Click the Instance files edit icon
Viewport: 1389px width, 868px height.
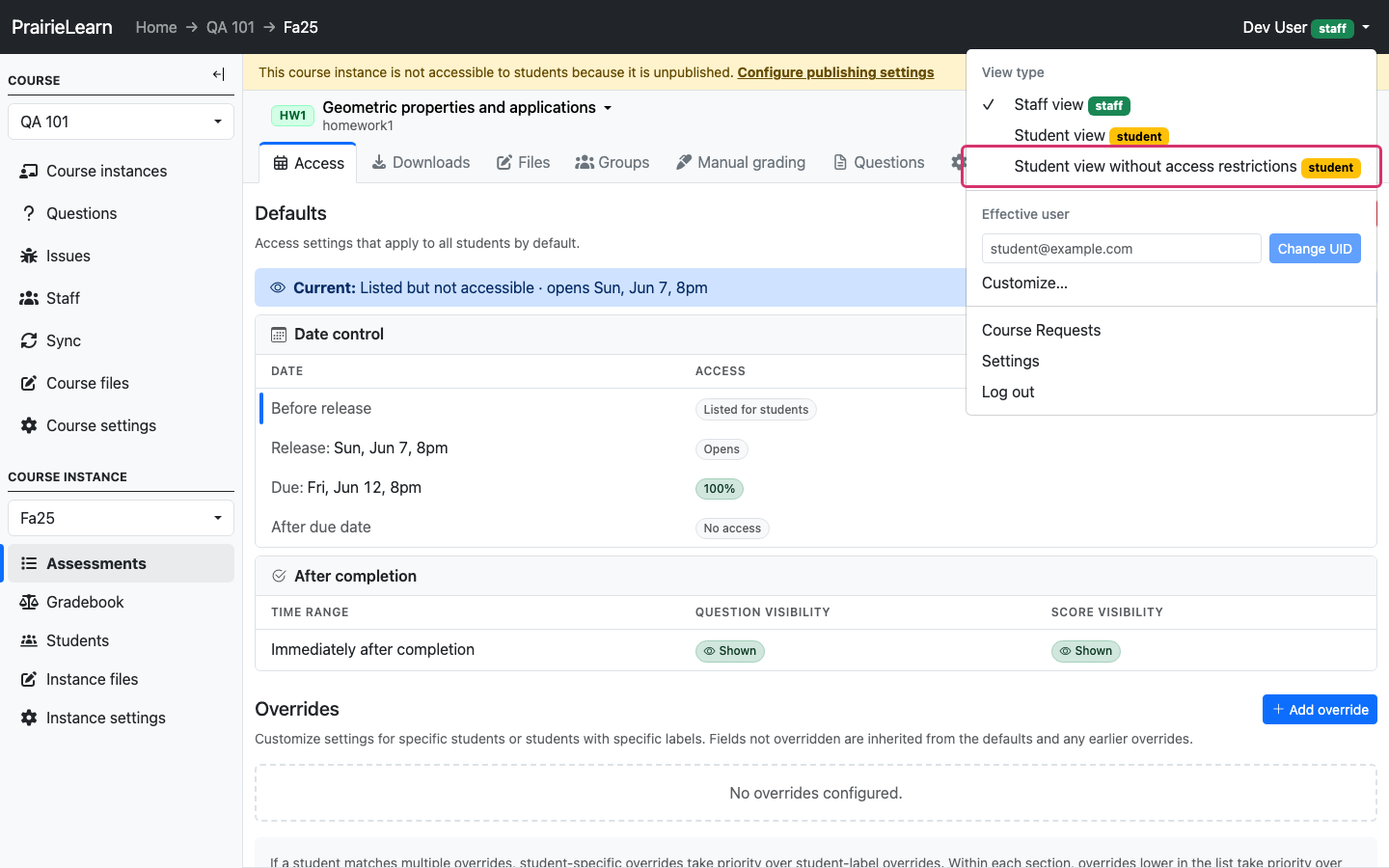(29, 679)
